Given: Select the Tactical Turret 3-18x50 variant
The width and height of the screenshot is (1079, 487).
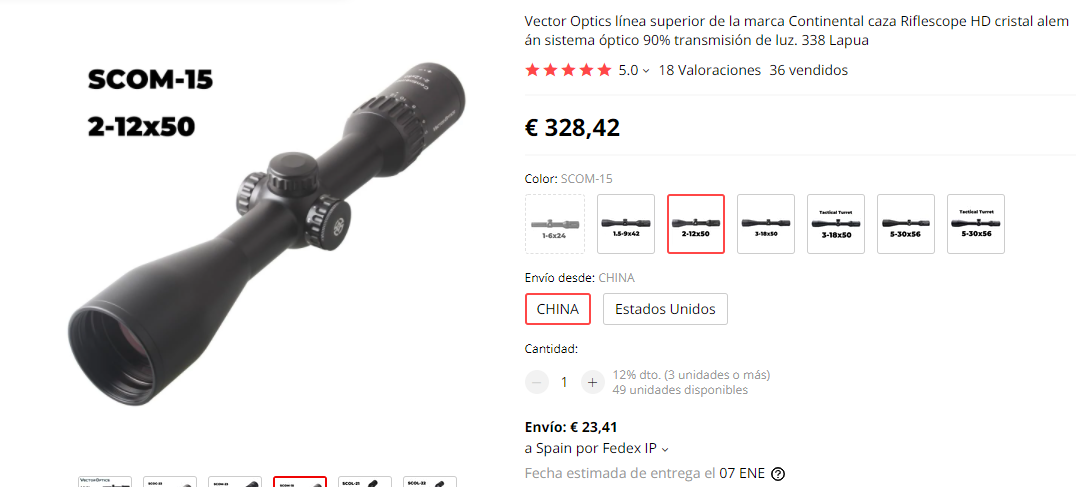Looking at the screenshot, I should click(x=836, y=224).
